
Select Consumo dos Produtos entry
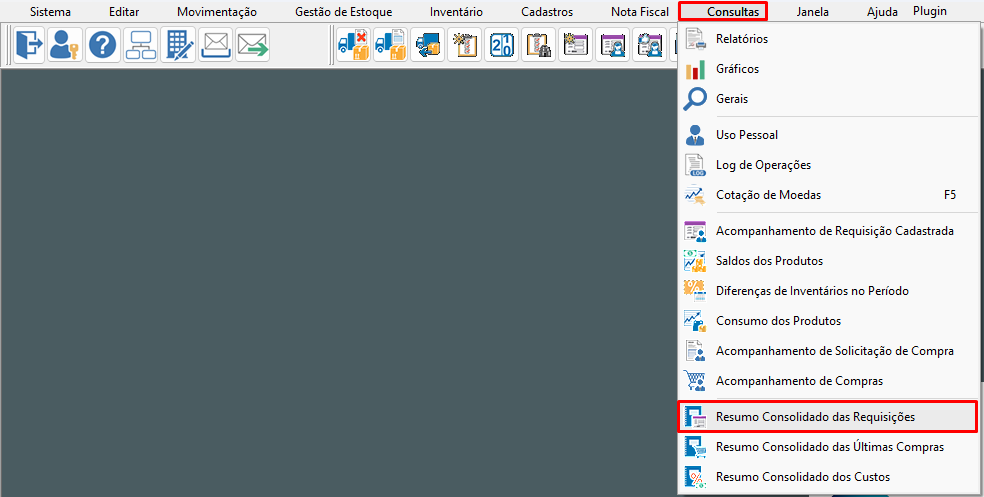pos(828,321)
